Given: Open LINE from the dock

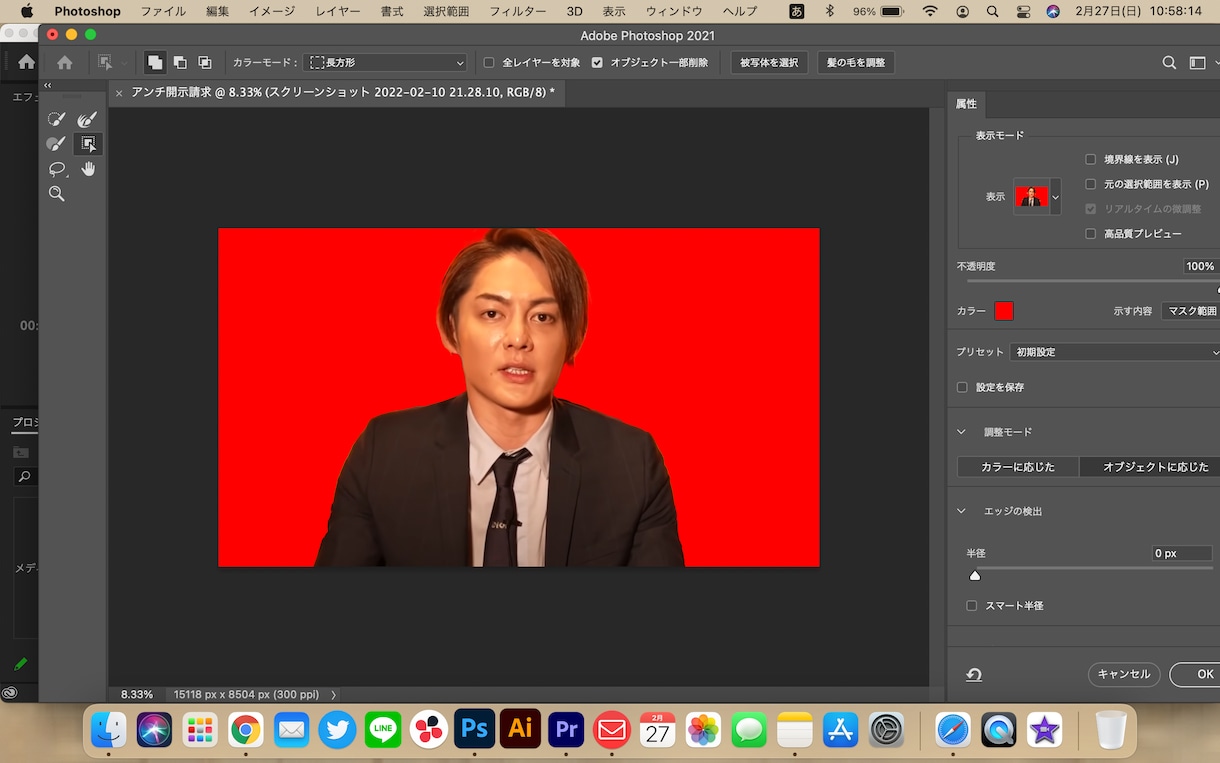Looking at the screenshot, I should pyautogui.click(x=383, y=730).
